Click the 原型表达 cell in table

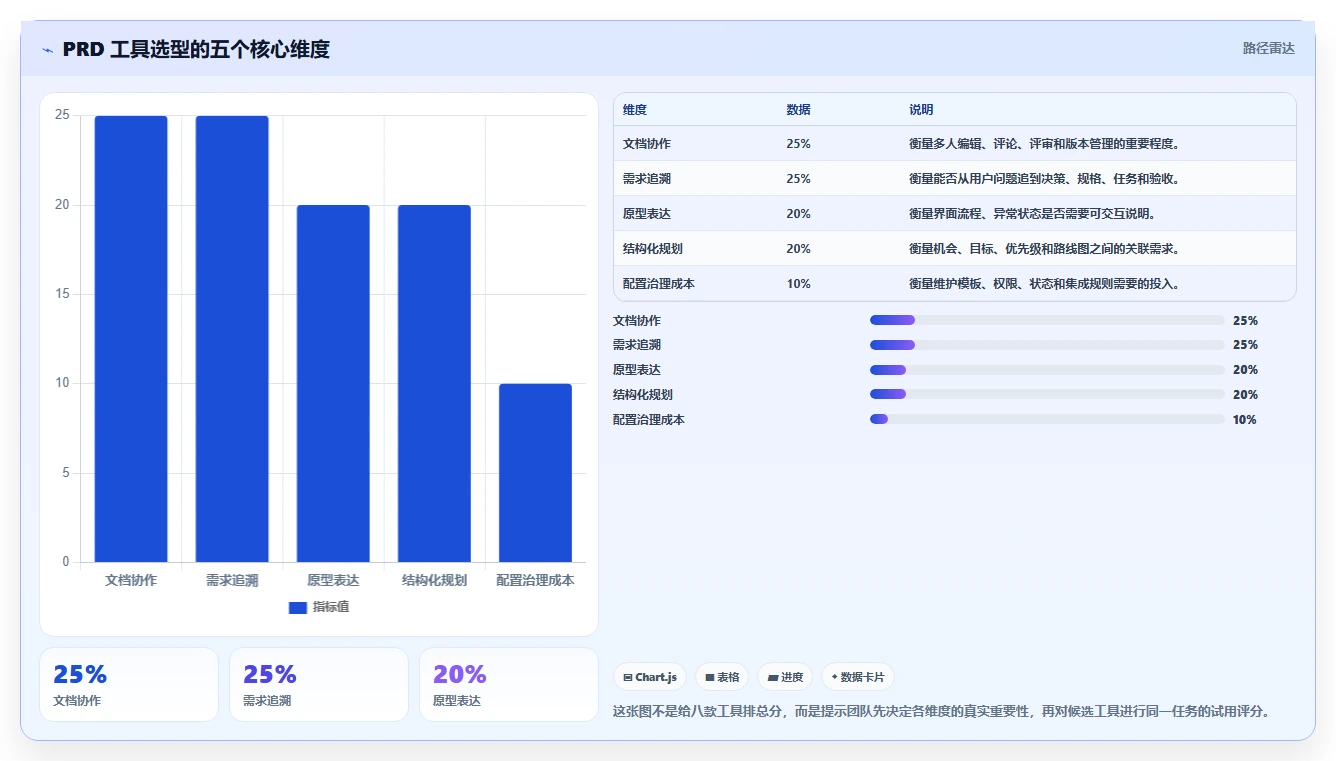[x=647, y=214]
